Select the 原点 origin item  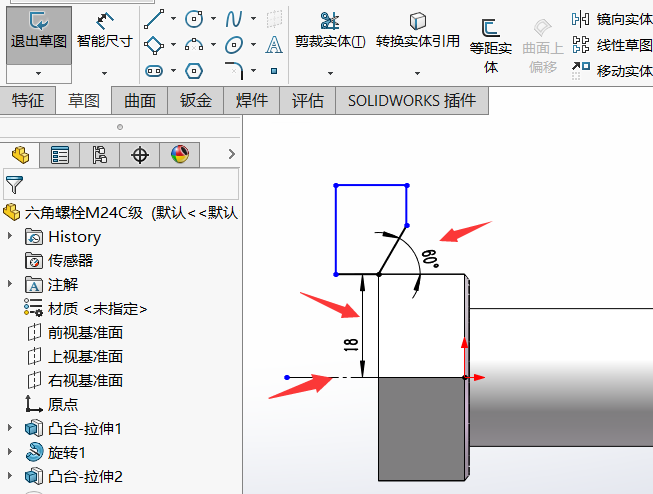(x=52, y=404)
